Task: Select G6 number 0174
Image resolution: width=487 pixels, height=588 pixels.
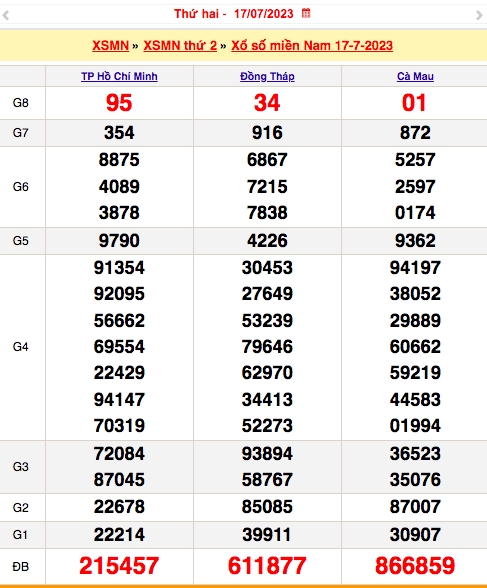Action: [415, 213]
